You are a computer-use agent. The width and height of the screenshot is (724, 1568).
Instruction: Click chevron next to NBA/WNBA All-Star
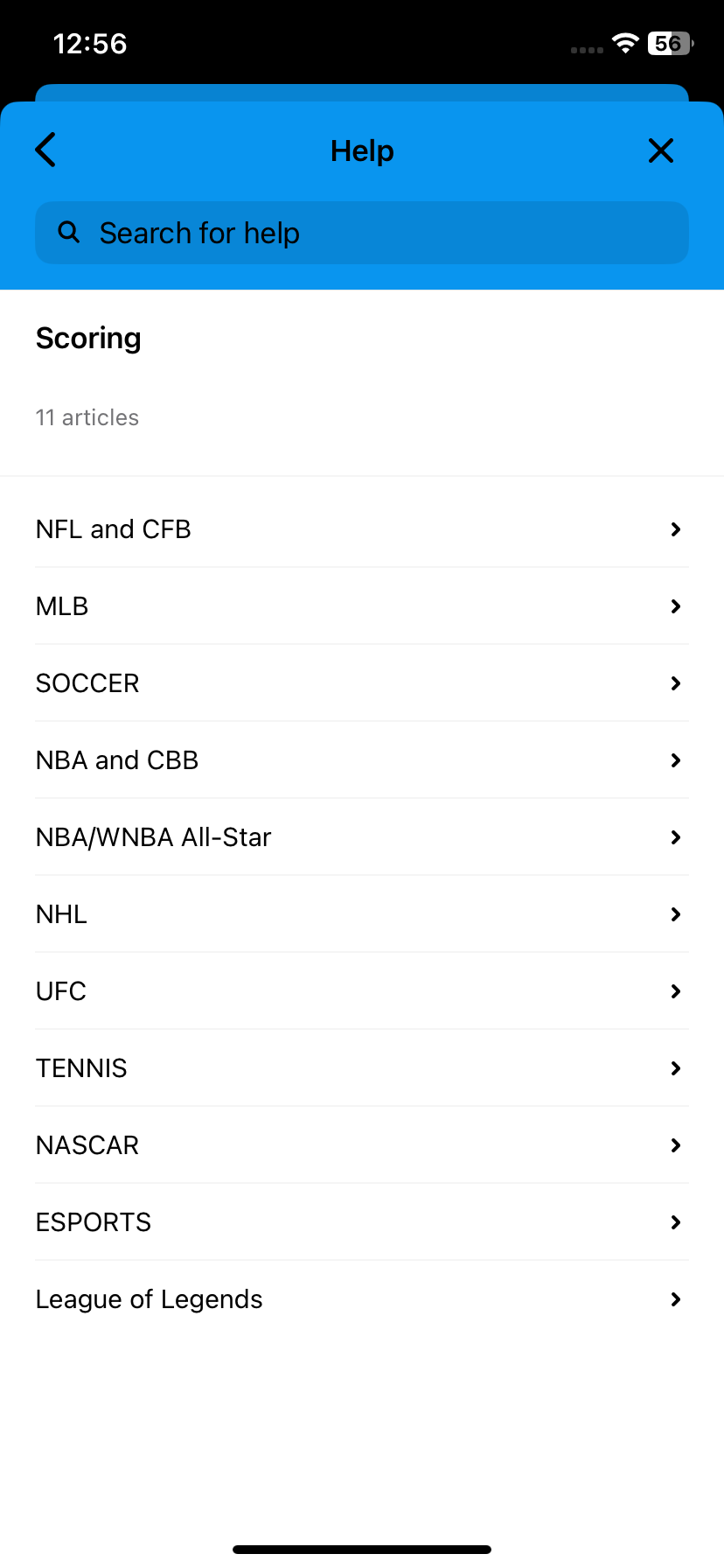(x=676, y=837)
